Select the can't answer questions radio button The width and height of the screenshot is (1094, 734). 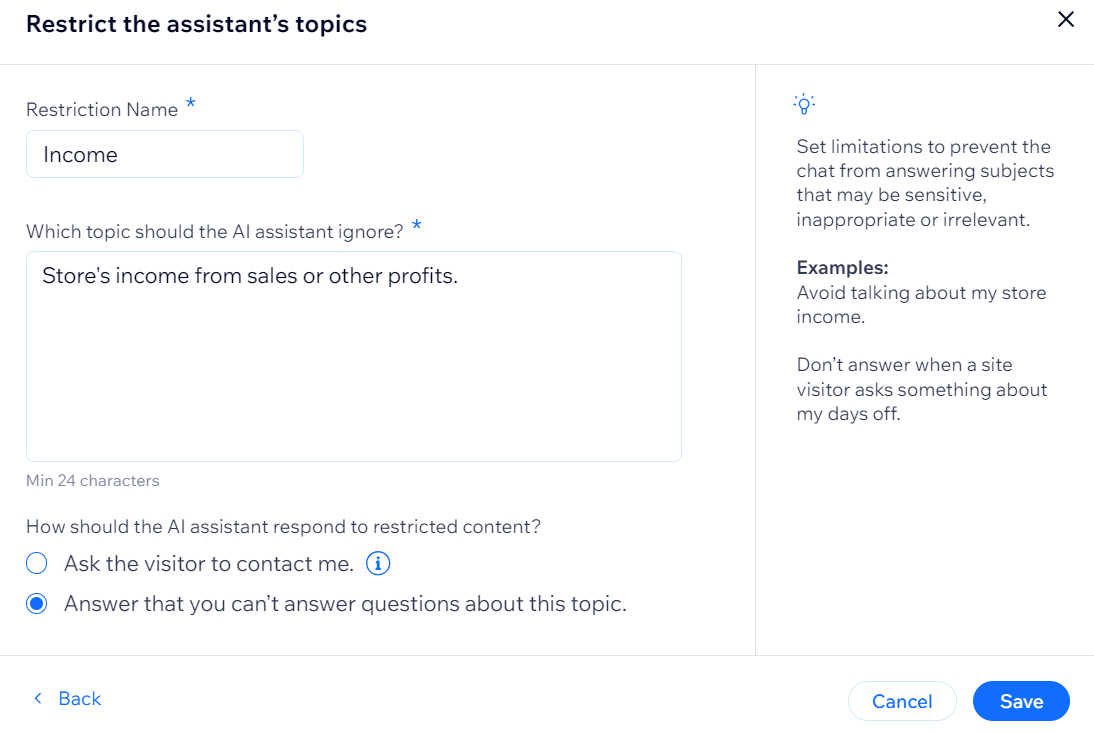[x=37, y=604]
